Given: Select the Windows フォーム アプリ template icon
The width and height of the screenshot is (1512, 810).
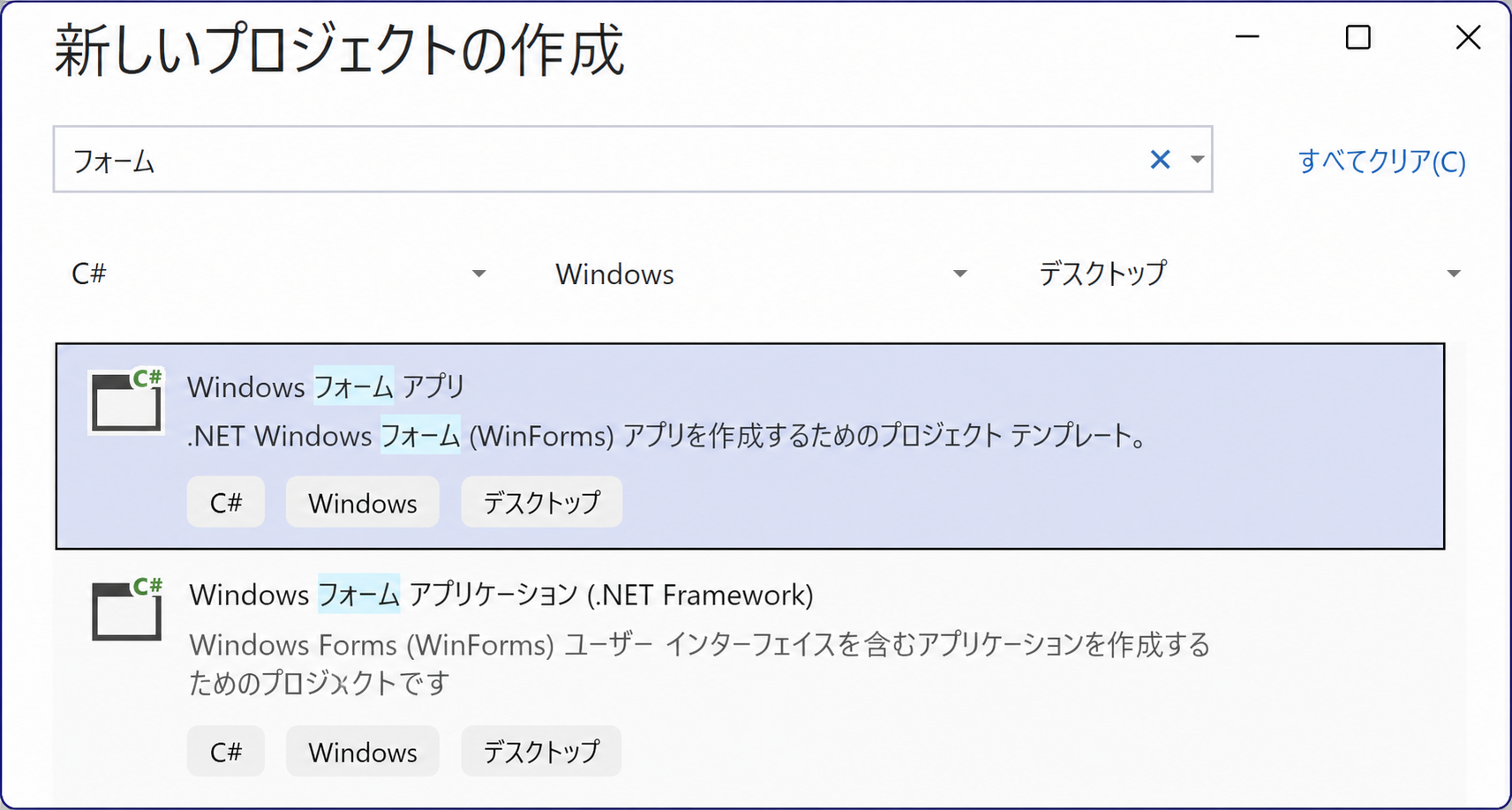Looking at the screenshot, I should 126,401.
